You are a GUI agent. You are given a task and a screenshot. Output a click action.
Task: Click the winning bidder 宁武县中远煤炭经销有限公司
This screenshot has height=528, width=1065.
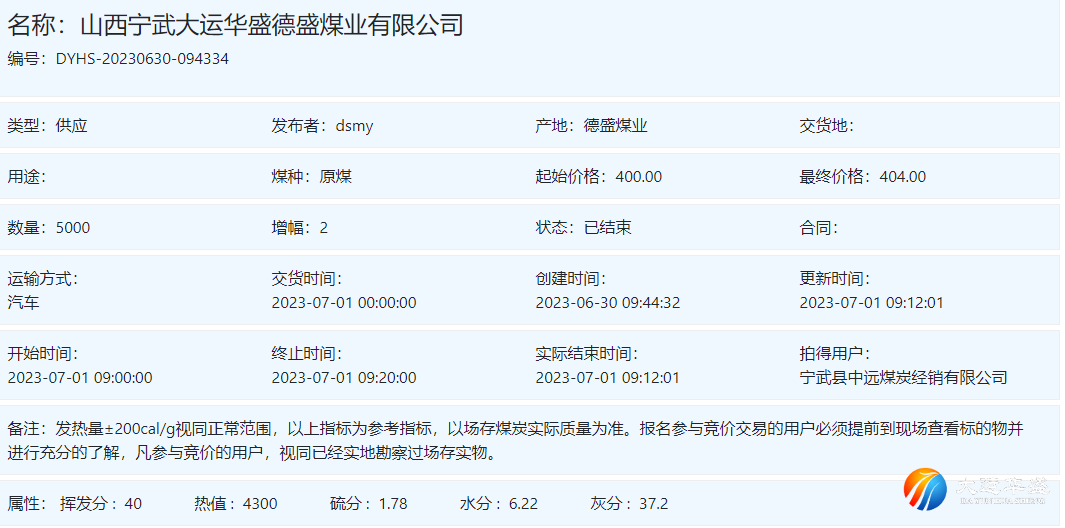903,378
